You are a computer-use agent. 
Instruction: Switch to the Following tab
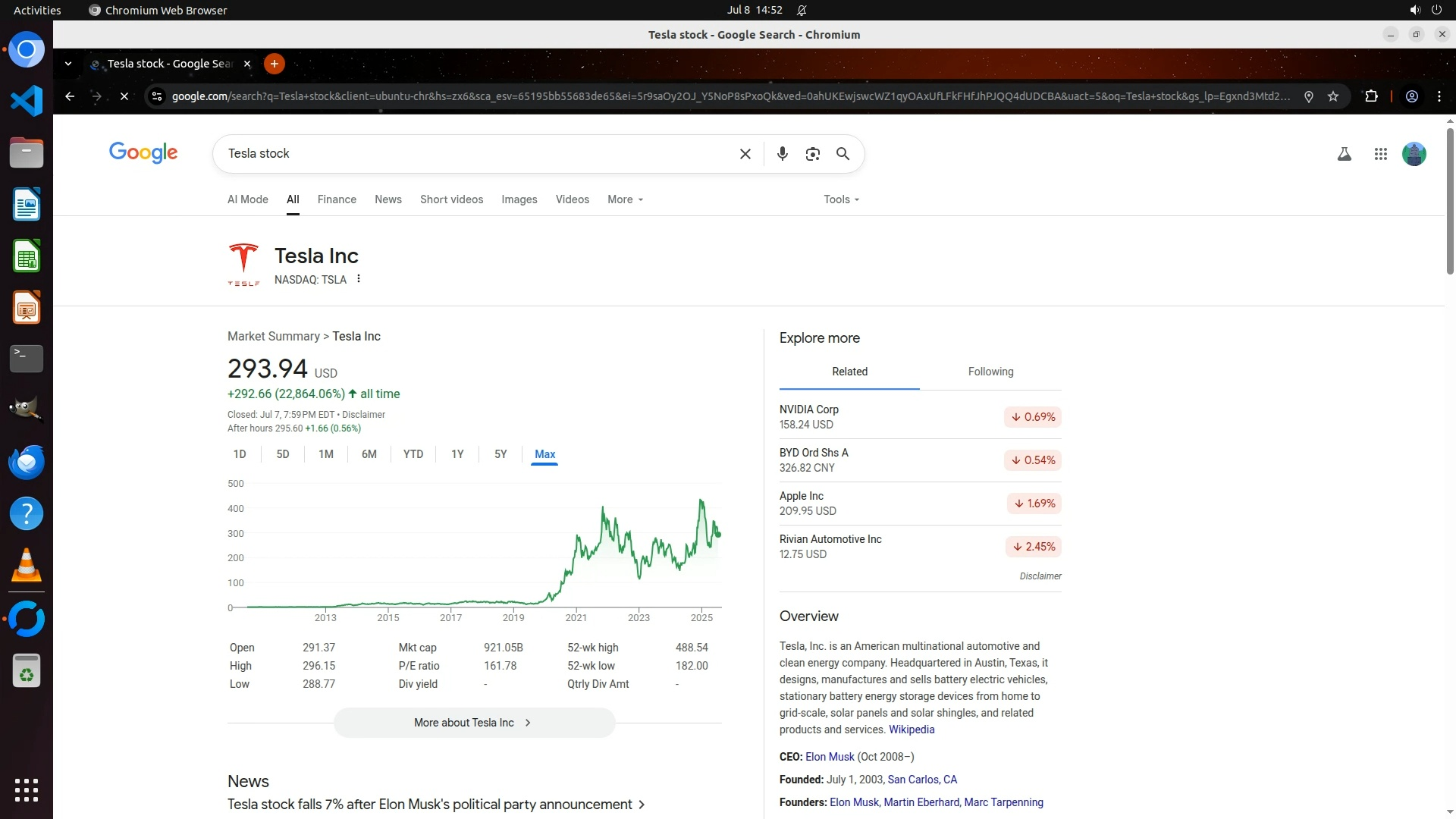click(x=990, y=372)
